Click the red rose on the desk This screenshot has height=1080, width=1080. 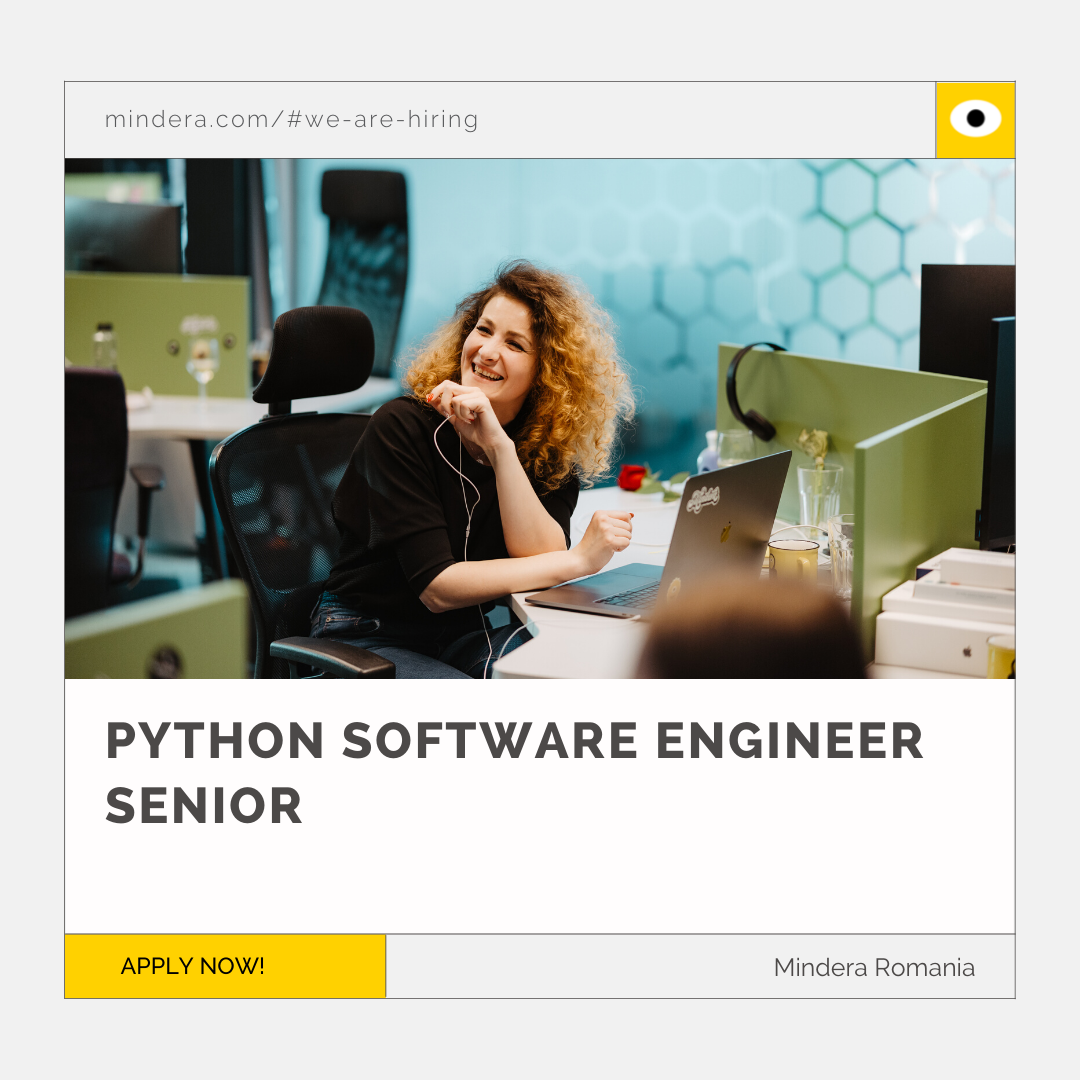pyautogui.click(x=632, y=477)
